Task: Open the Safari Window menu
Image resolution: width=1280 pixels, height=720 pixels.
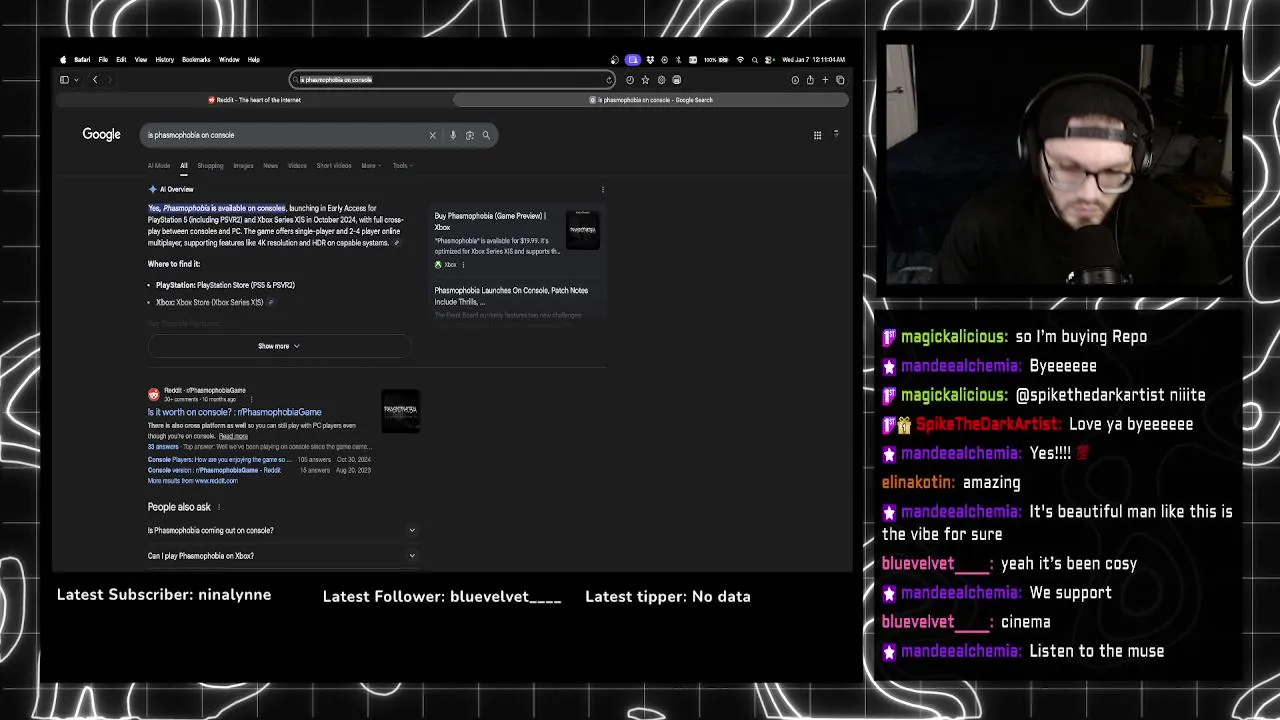Action: [229, 60]
